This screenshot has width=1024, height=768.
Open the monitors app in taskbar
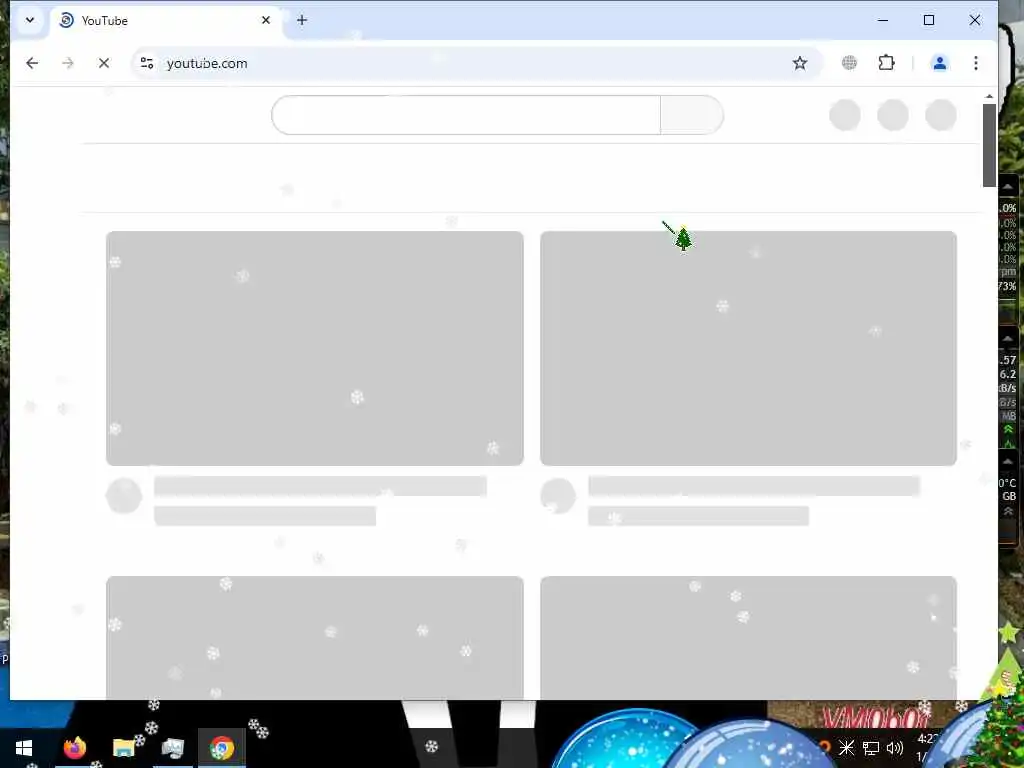[172, 748]
